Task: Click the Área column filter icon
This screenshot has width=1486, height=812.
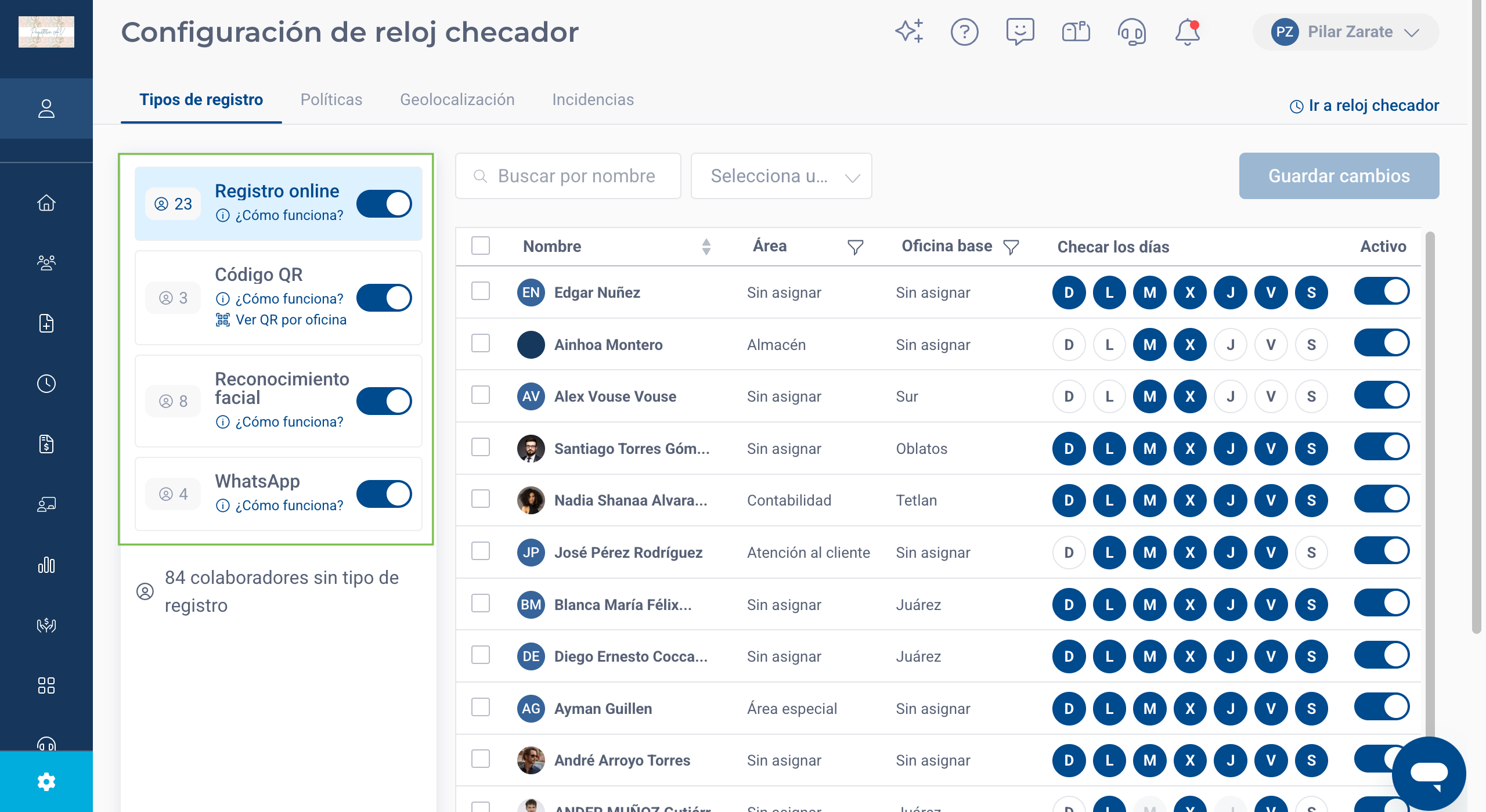Action: pyautogui.click(x=855, y=247)
